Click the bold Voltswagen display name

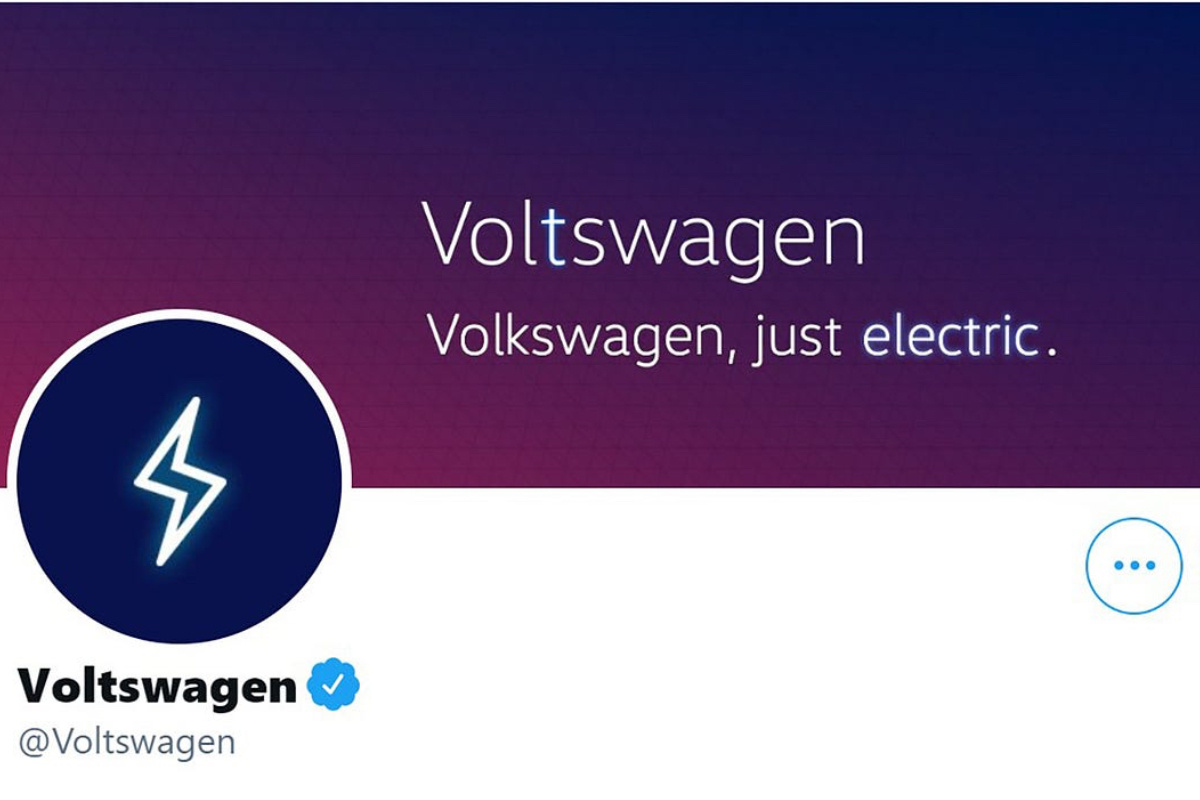click(x=158, y=685)
